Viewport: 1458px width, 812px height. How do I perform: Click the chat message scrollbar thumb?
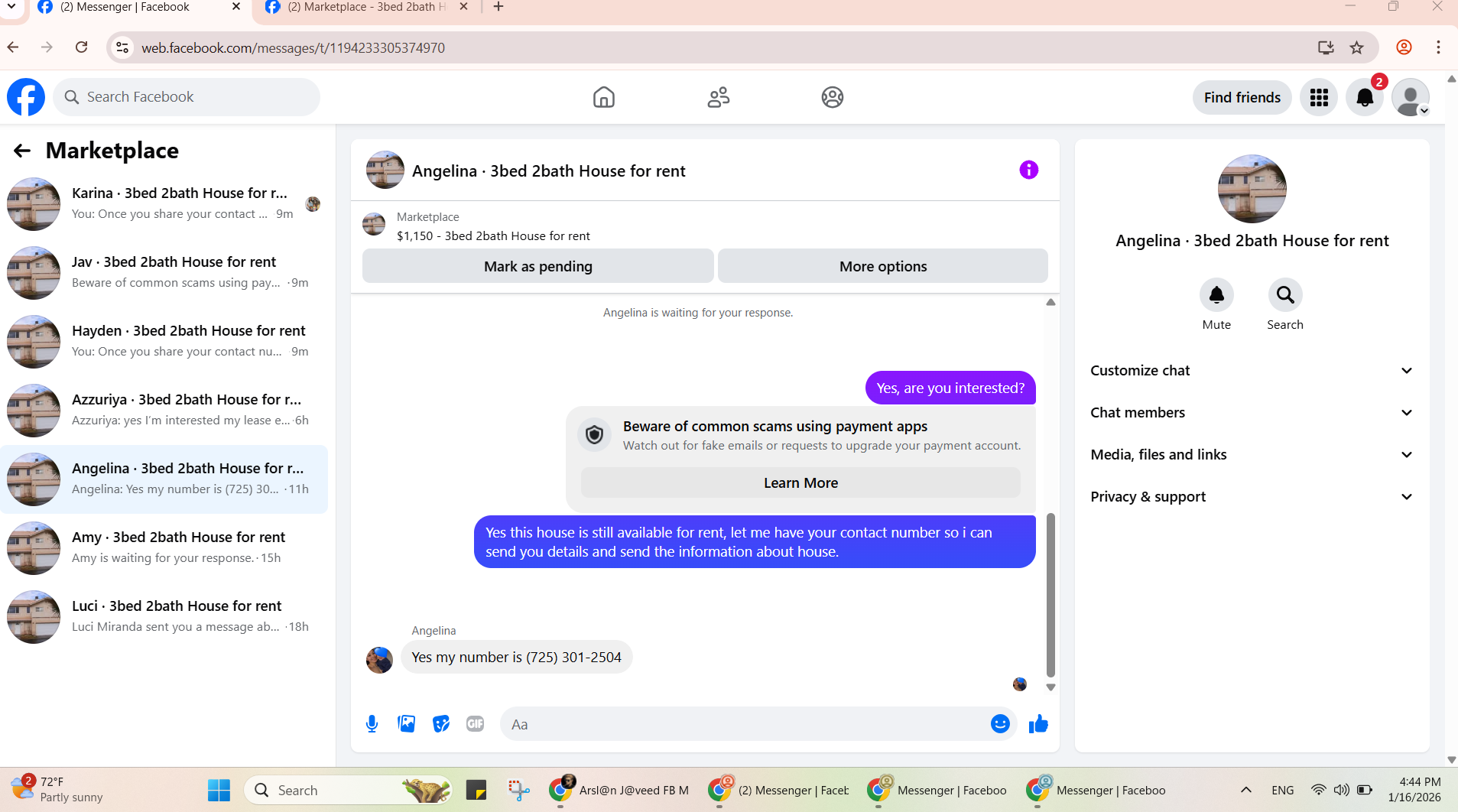coord(1050,595)
